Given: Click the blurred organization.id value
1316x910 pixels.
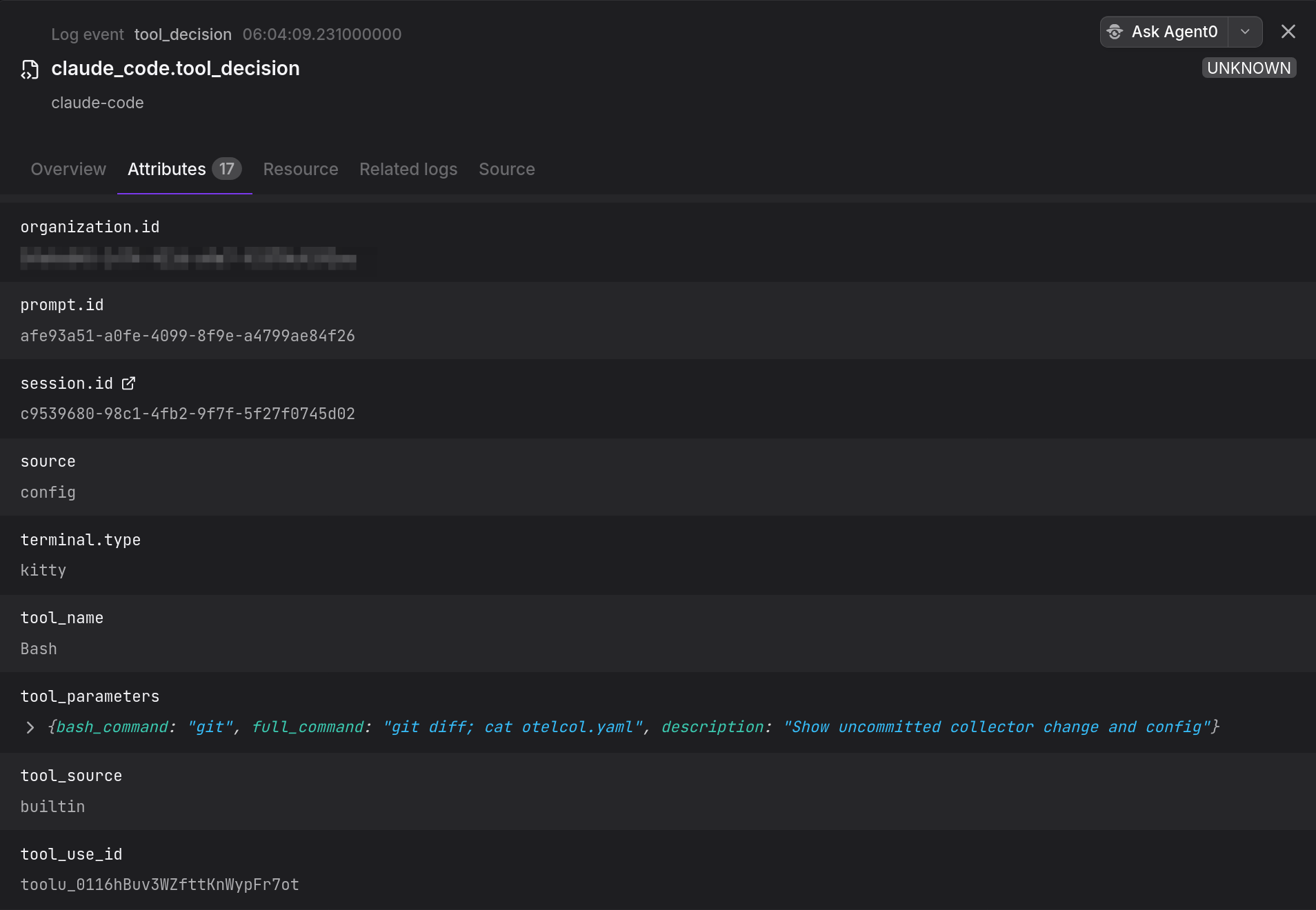Looking at the screenshot, I should click(188, 259).
